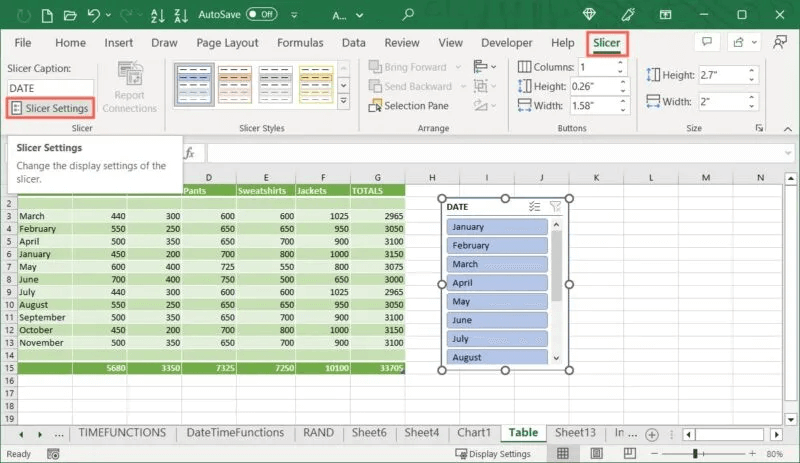Viewport: 800px width, 463px height.
Task: Select the February slicer item
Action: click(497, 246)
